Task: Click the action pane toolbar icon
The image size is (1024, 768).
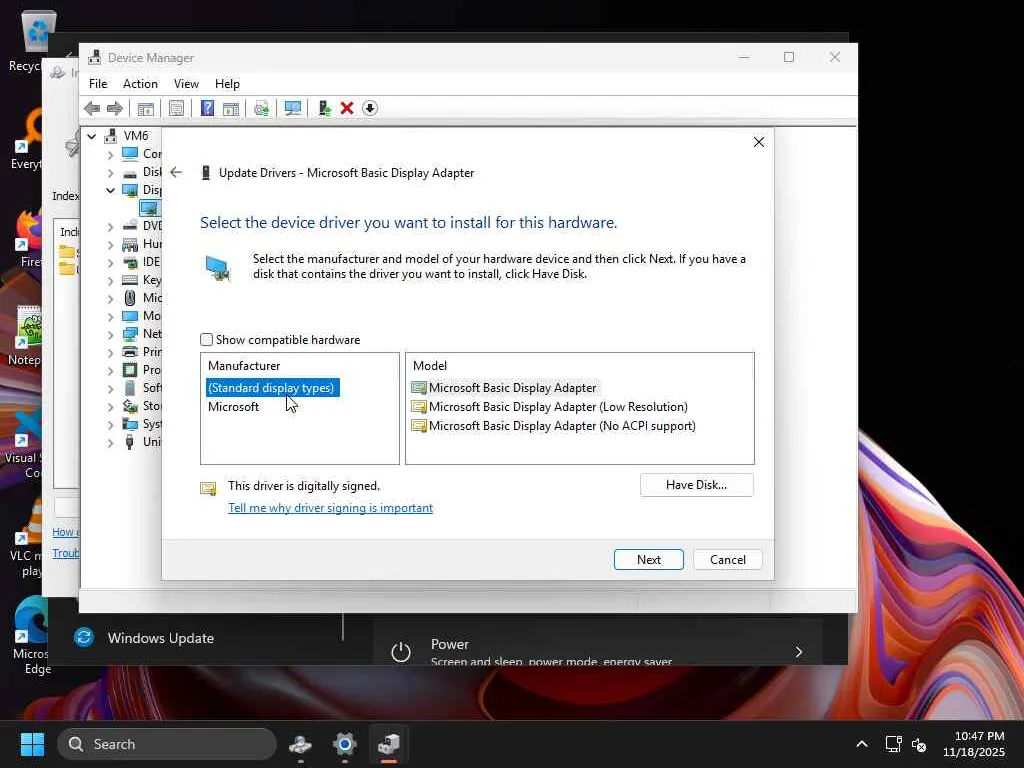Action: tap(231, 108)
